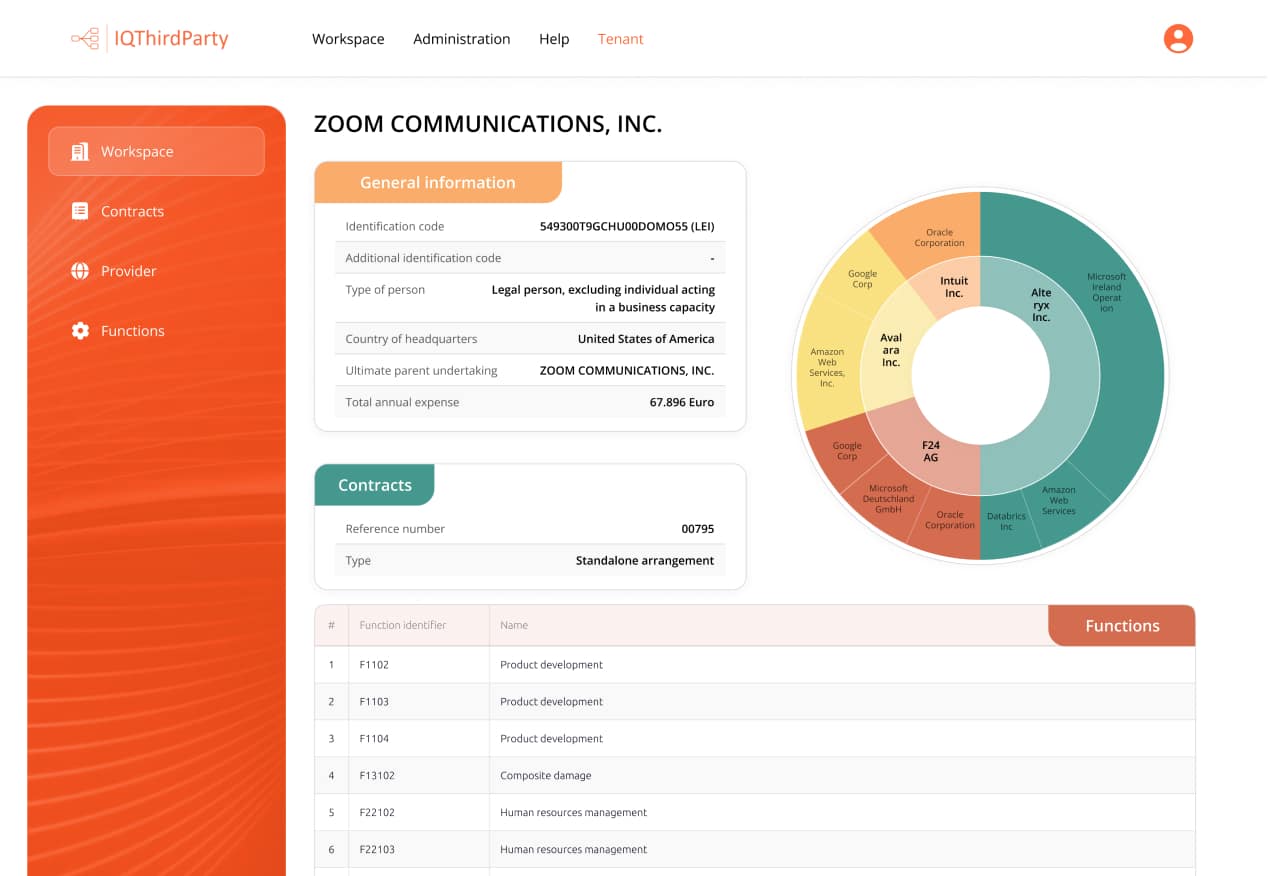The height and width of the screenshot is (876, 1268).
Task: Click the Name column header
Action: click(514, 625)
